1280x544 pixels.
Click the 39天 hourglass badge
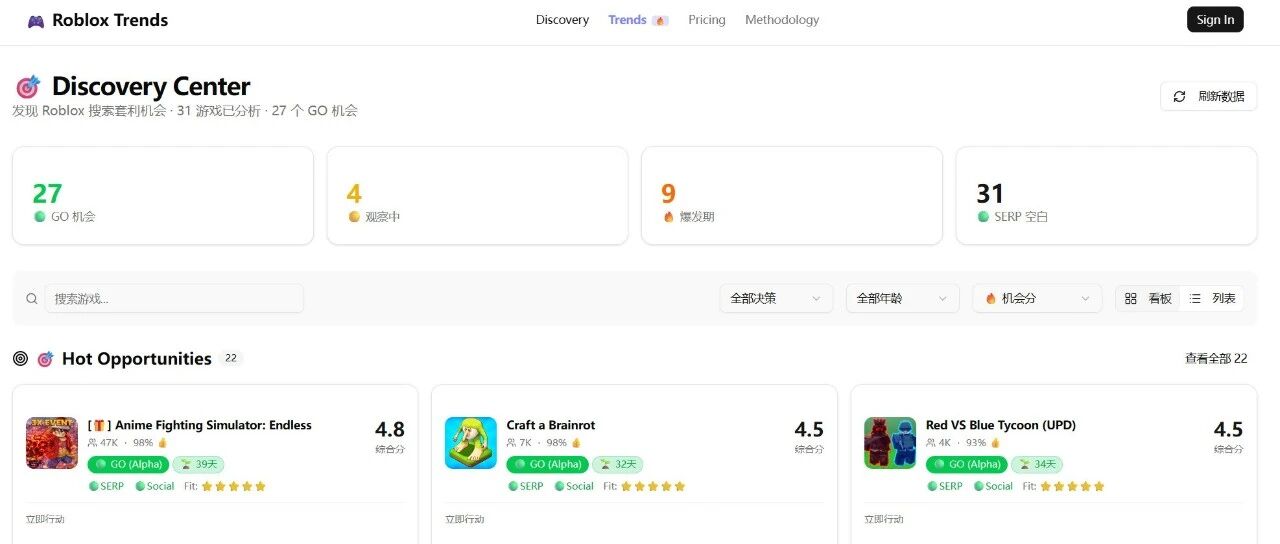click(x=198, y=464)
